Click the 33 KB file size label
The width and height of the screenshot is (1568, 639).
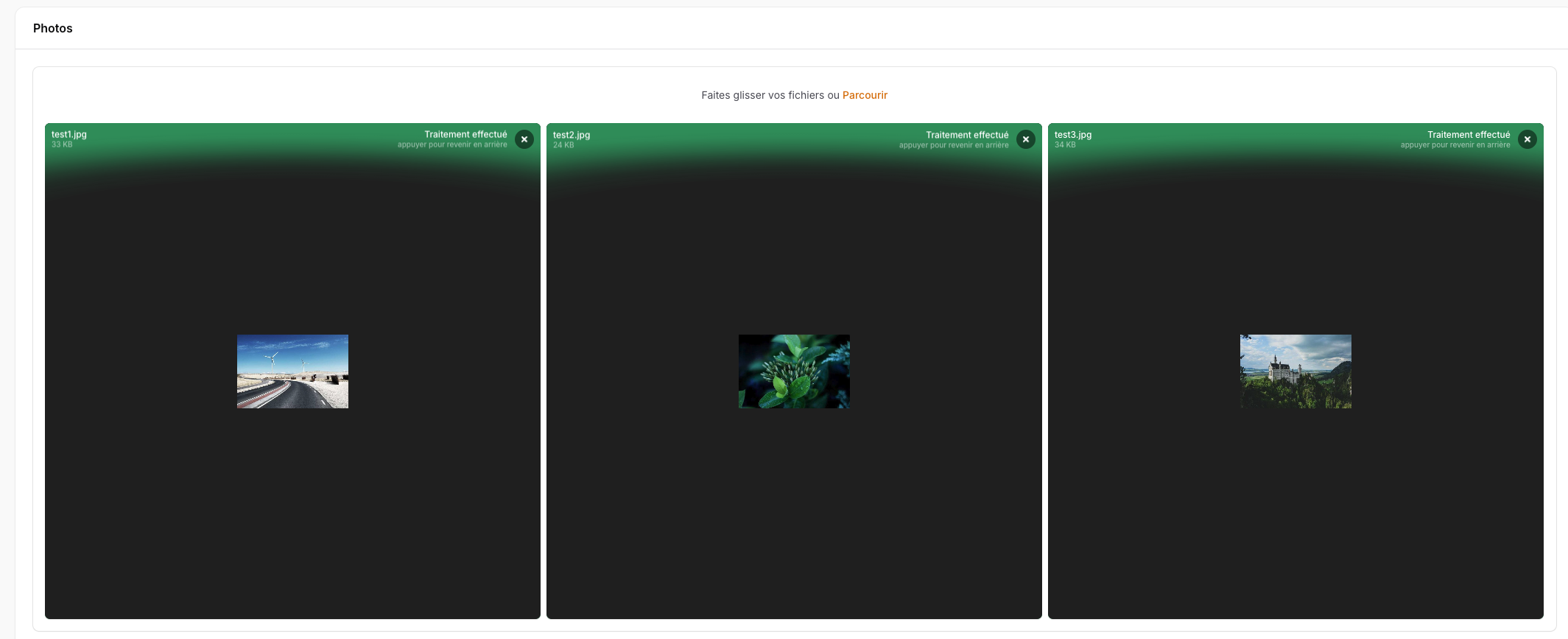pos(62,144)
